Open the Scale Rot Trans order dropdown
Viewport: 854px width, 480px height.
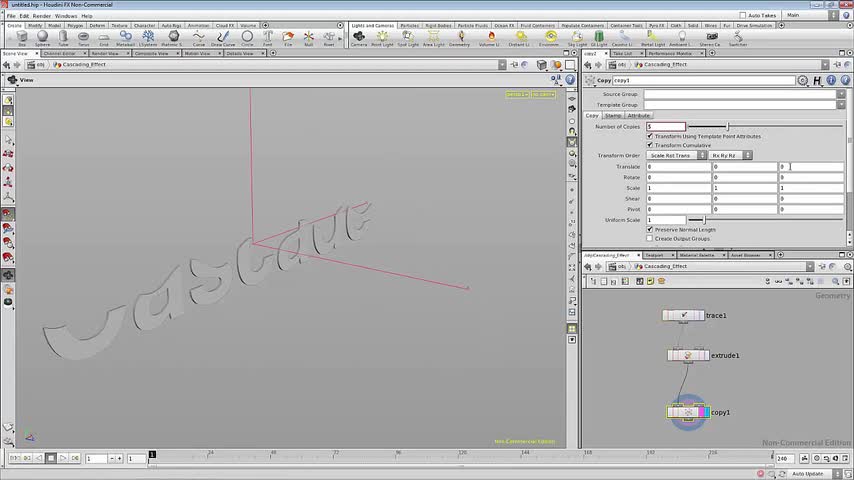[x=677, y=155]
